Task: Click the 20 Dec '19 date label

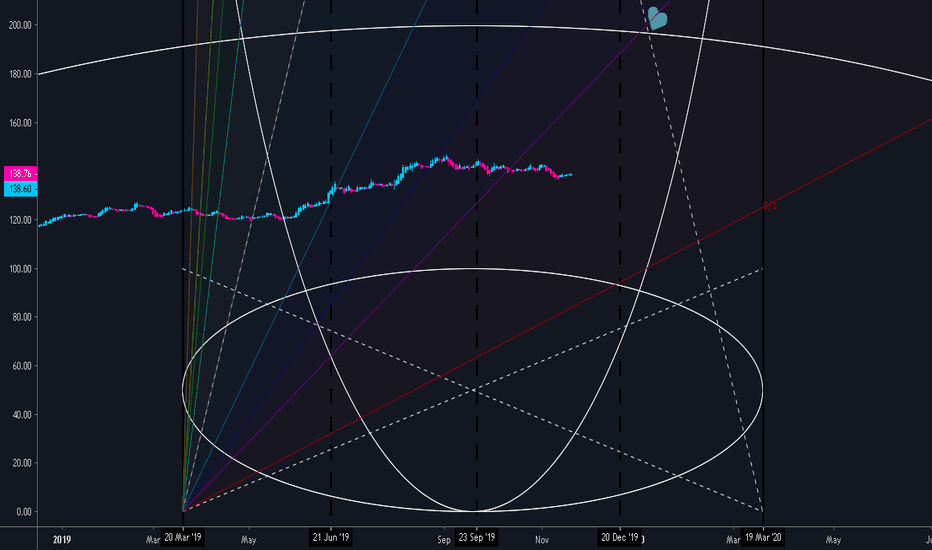Action: (x=619, y=538)
